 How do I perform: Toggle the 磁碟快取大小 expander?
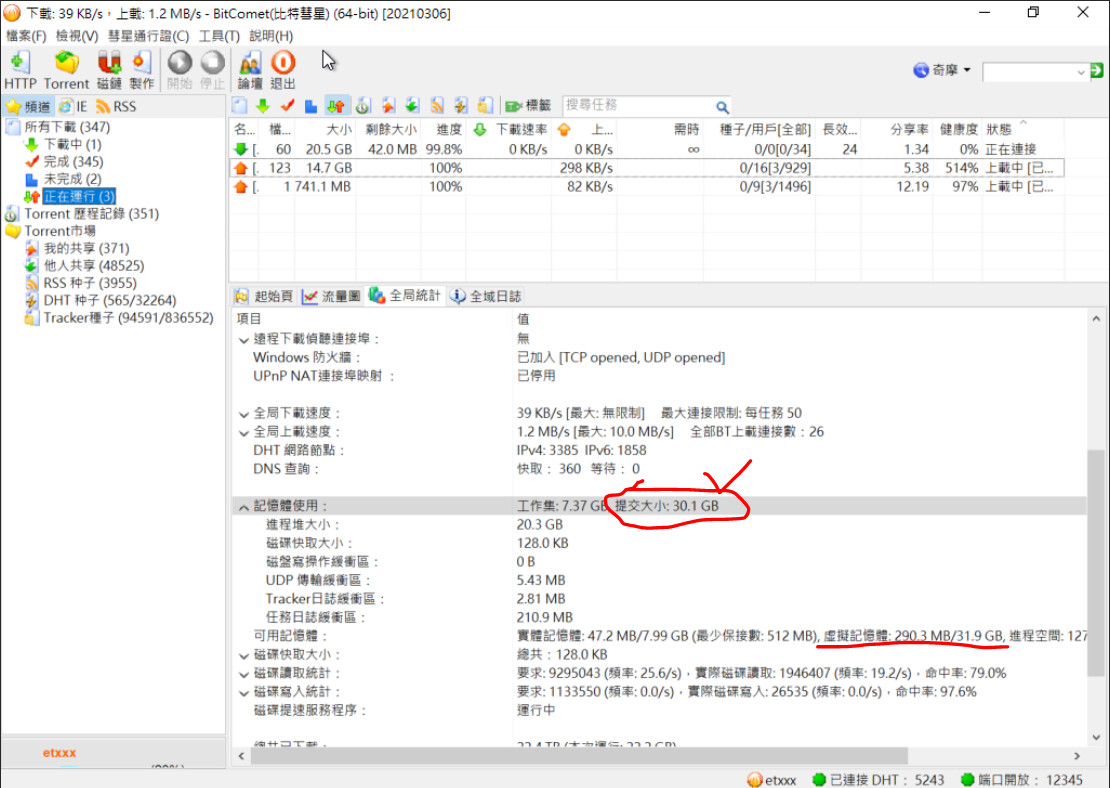coord(244,656)
